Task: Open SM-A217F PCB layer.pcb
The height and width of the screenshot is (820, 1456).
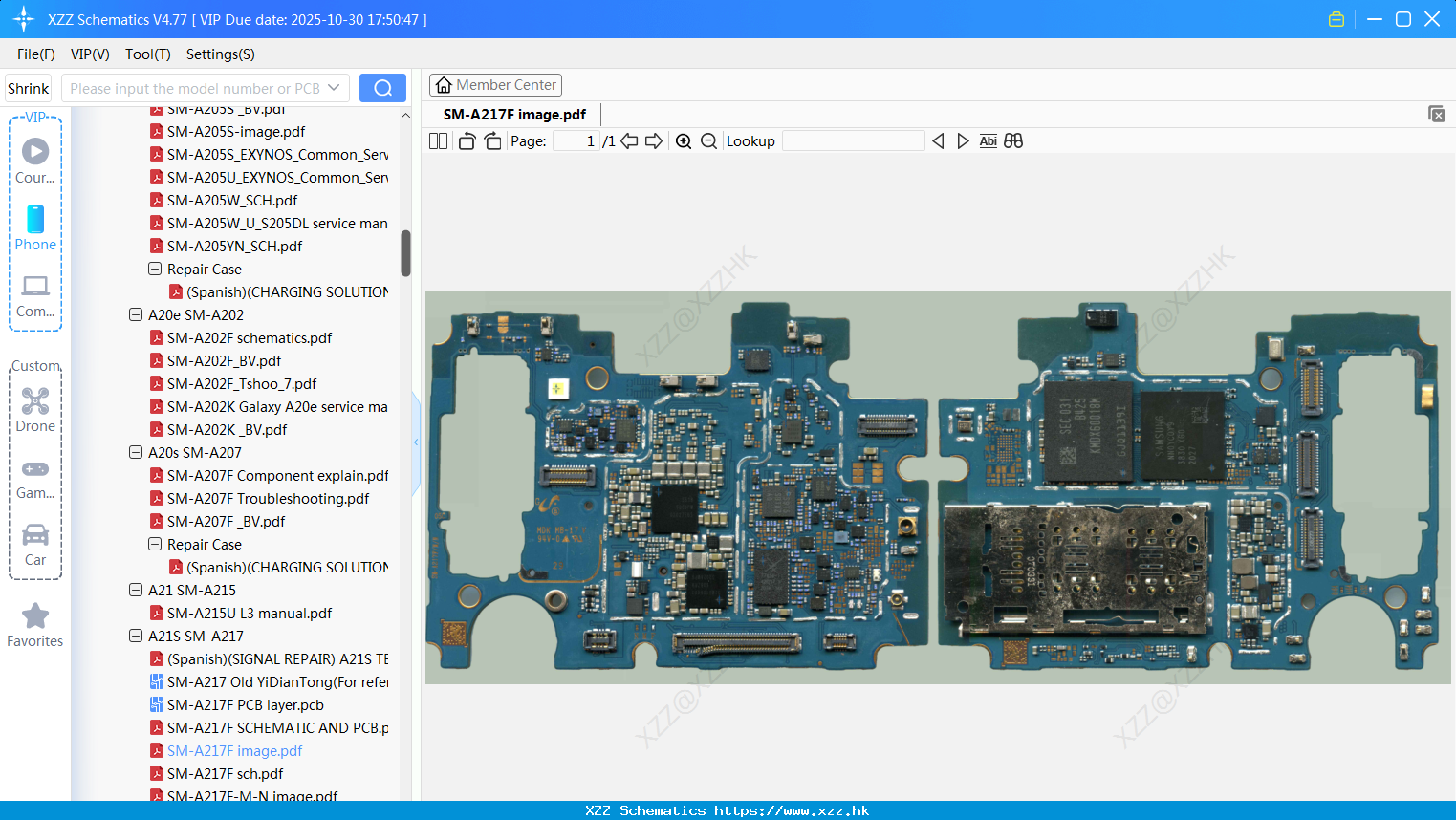Action: point(246,704)
